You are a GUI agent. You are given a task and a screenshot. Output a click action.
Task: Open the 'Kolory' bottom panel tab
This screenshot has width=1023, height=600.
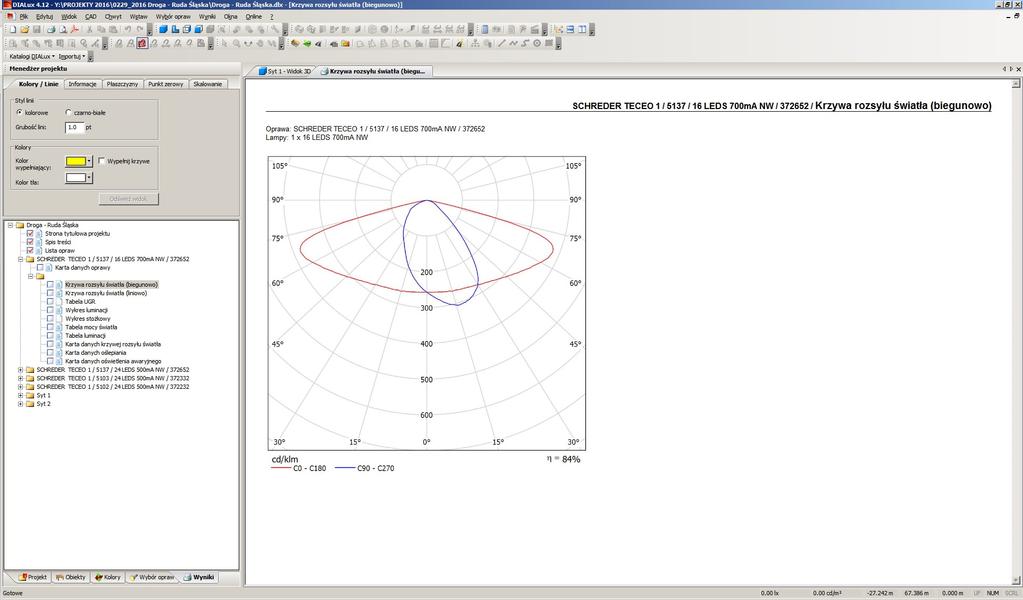(x=108, y=577)
